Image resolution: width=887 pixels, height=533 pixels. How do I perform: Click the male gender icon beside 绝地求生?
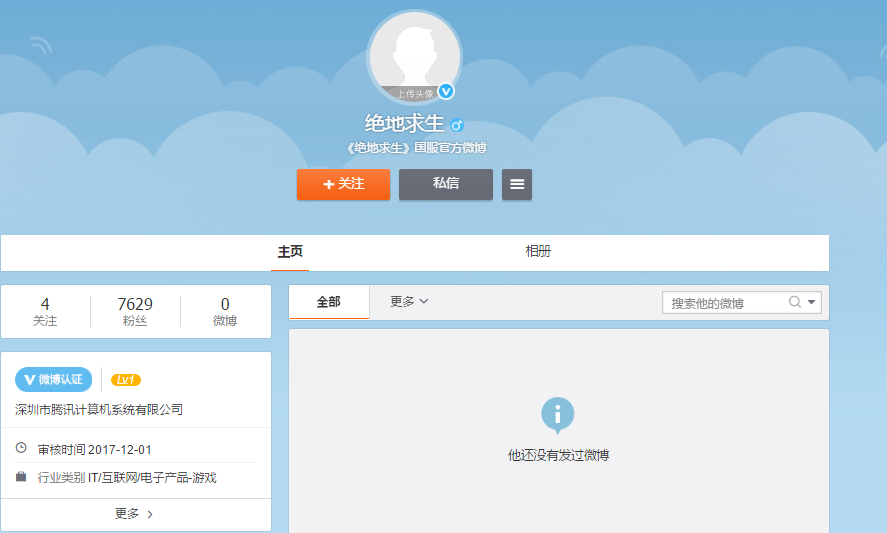point(457,125)
